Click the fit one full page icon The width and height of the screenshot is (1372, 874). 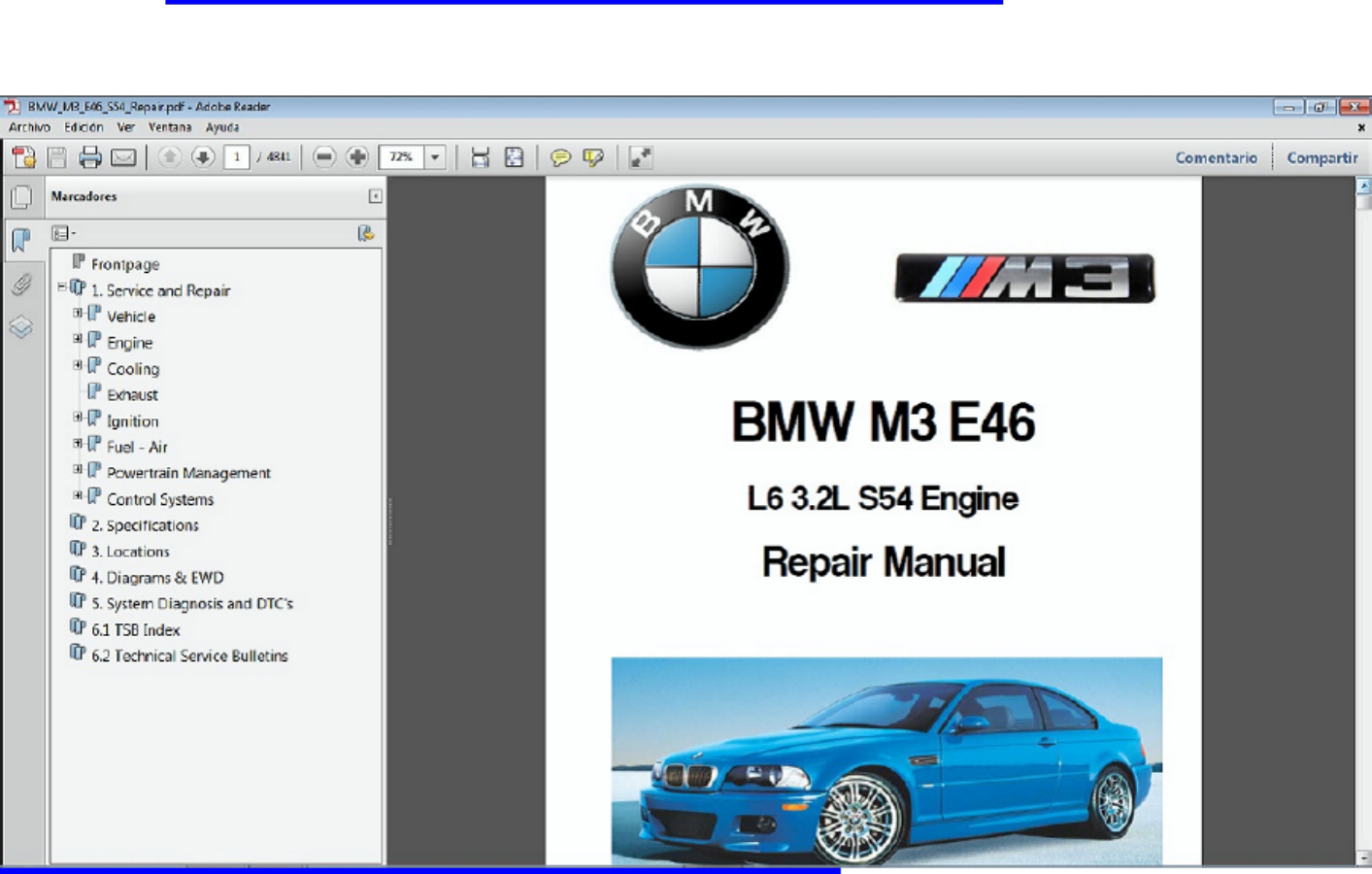point(514,157)
